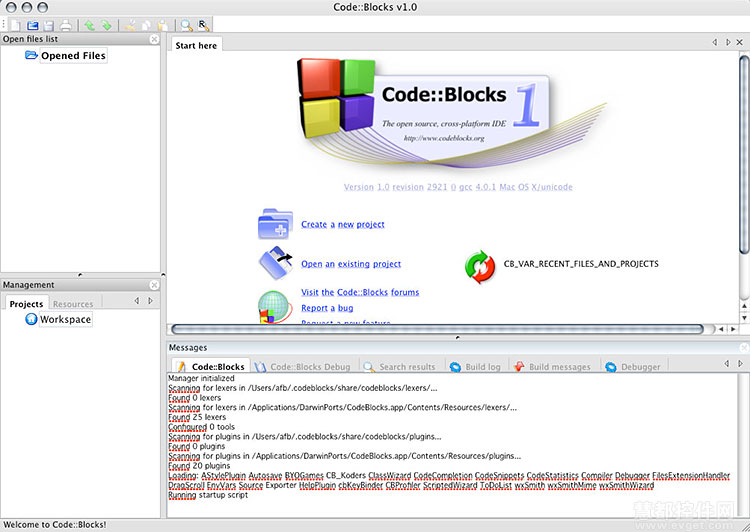Click the Replace toolbar icon

coord(203,25)
